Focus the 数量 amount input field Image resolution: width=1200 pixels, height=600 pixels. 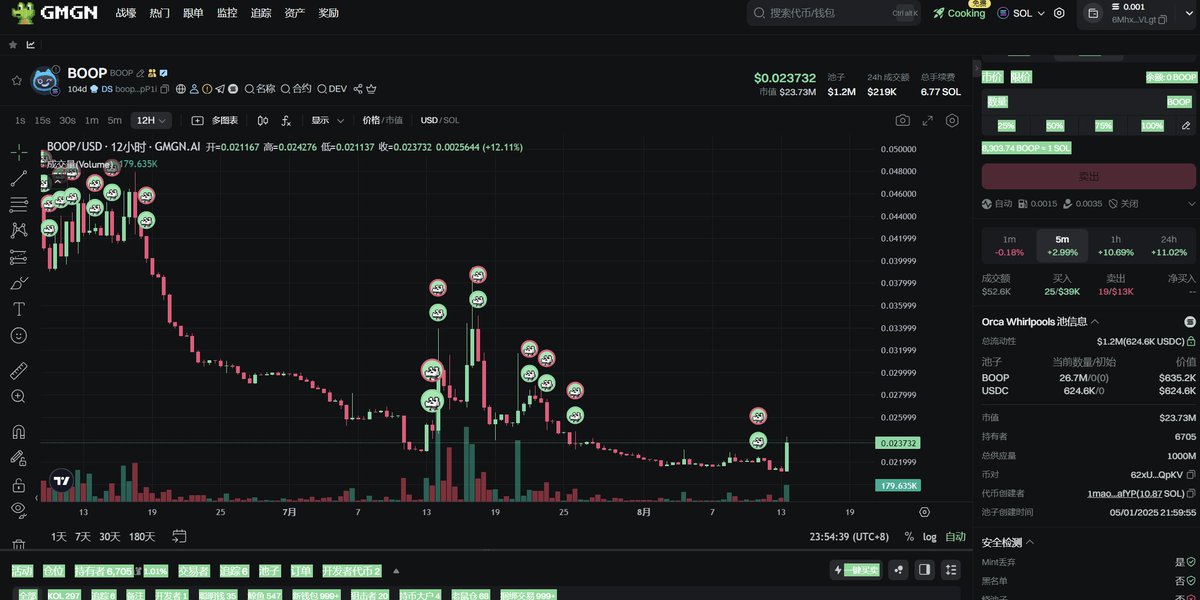[1089, 101]
